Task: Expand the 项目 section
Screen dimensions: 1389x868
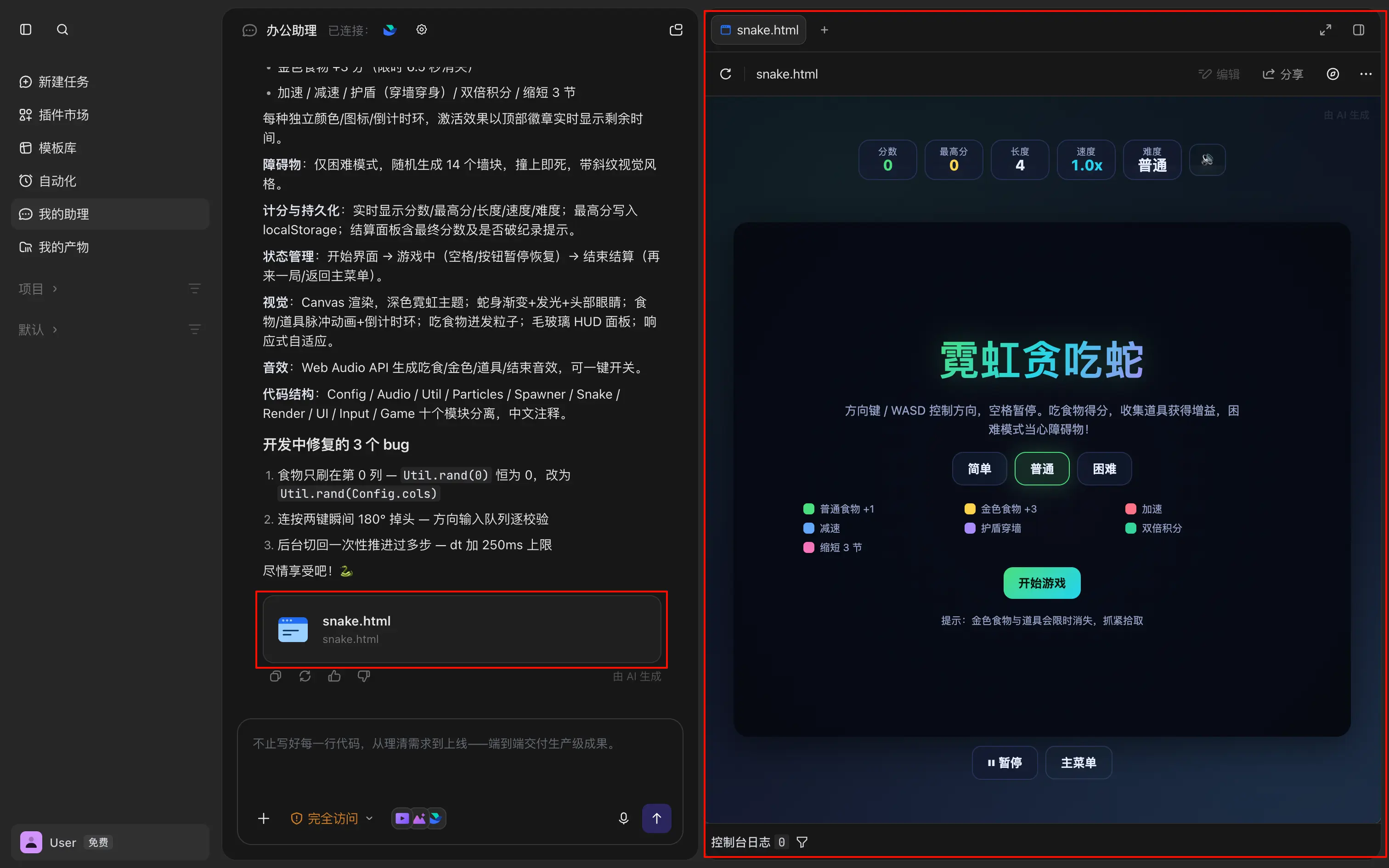Action: (x=38, y=289)
